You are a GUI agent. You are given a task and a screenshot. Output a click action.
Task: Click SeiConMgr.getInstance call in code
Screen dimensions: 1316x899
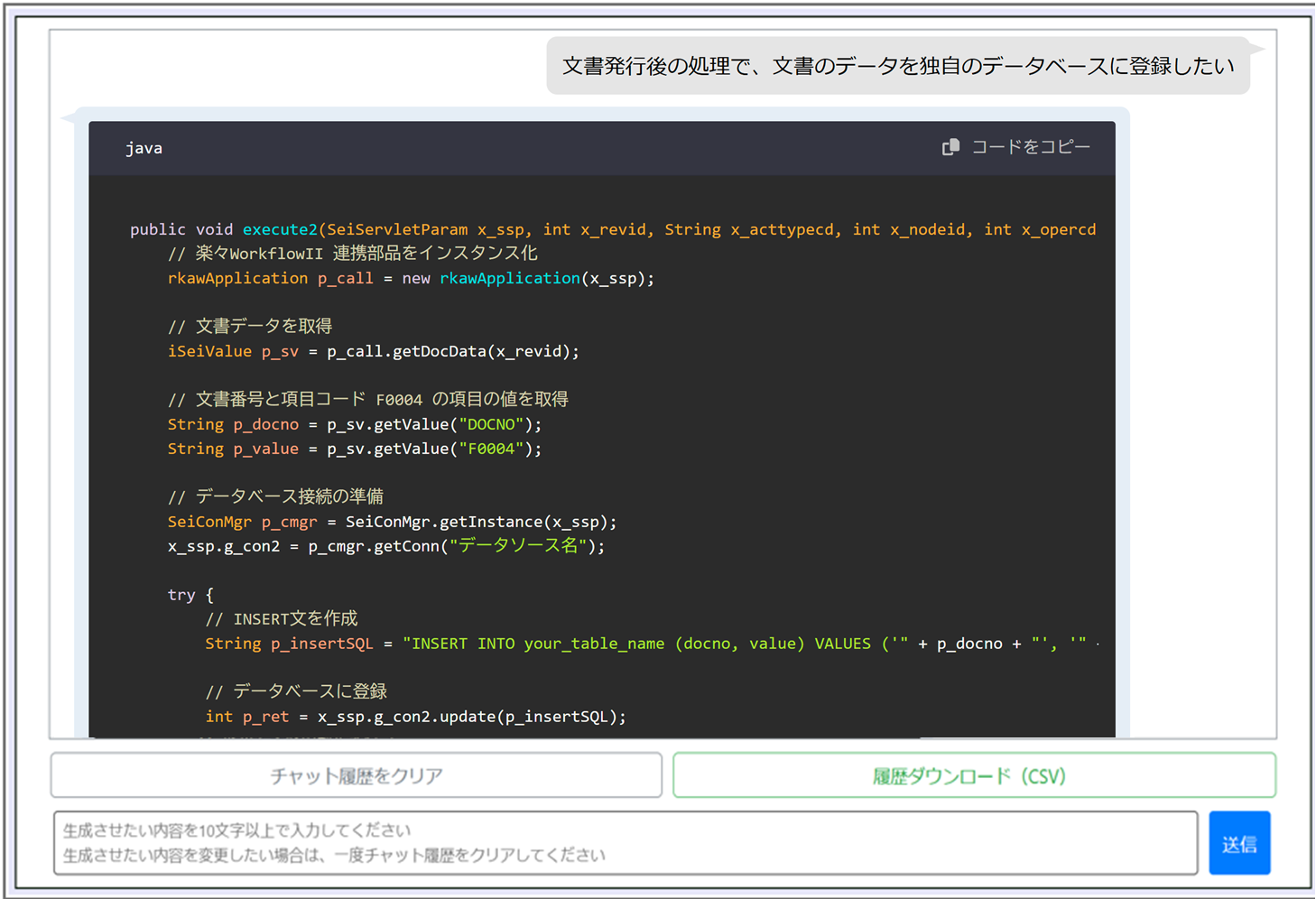(x=480, y=522)
